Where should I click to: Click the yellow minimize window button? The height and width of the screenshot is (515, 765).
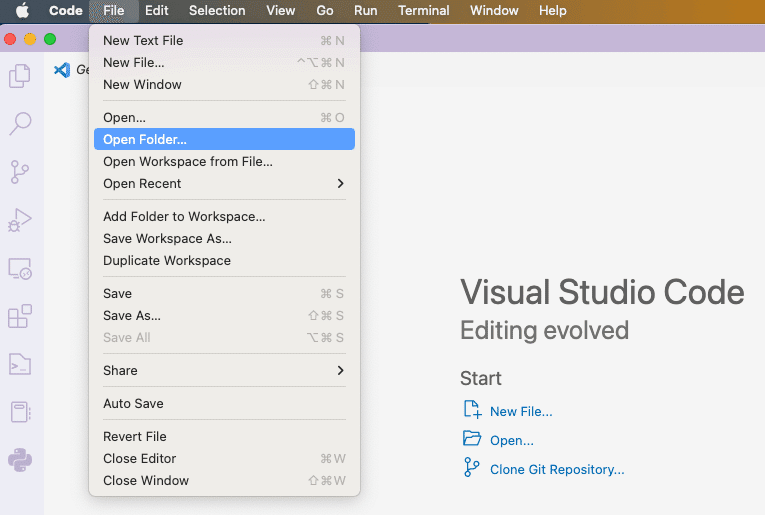click(x=30, y=39)
